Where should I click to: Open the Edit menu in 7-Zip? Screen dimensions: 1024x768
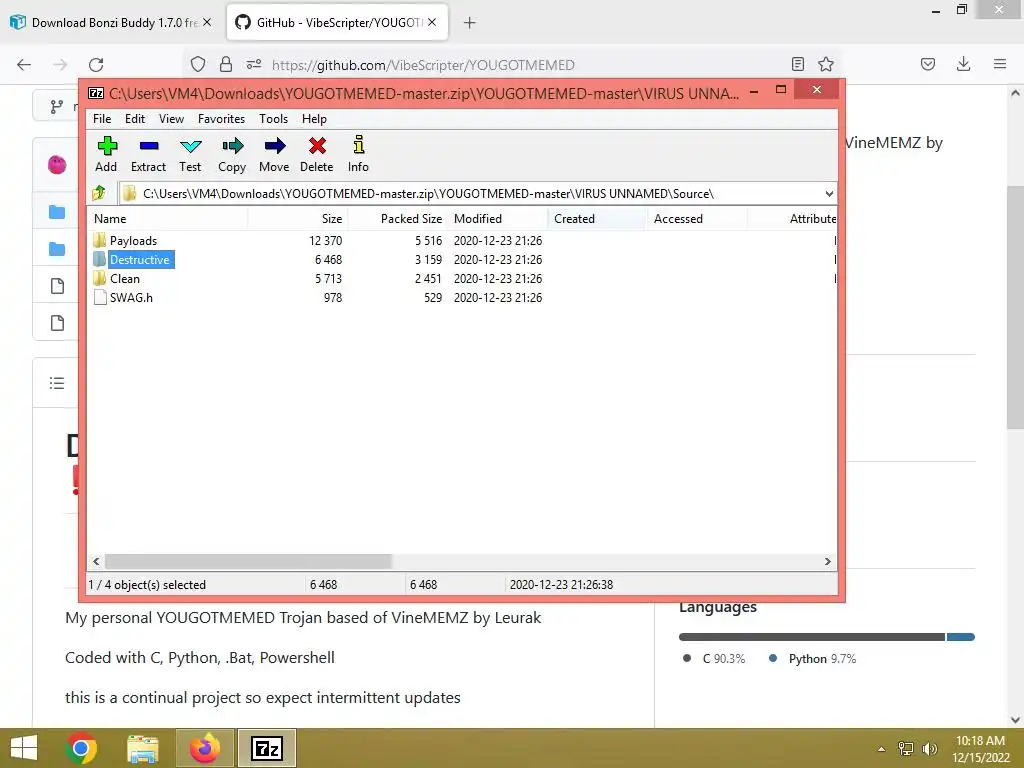pos(135,119)
